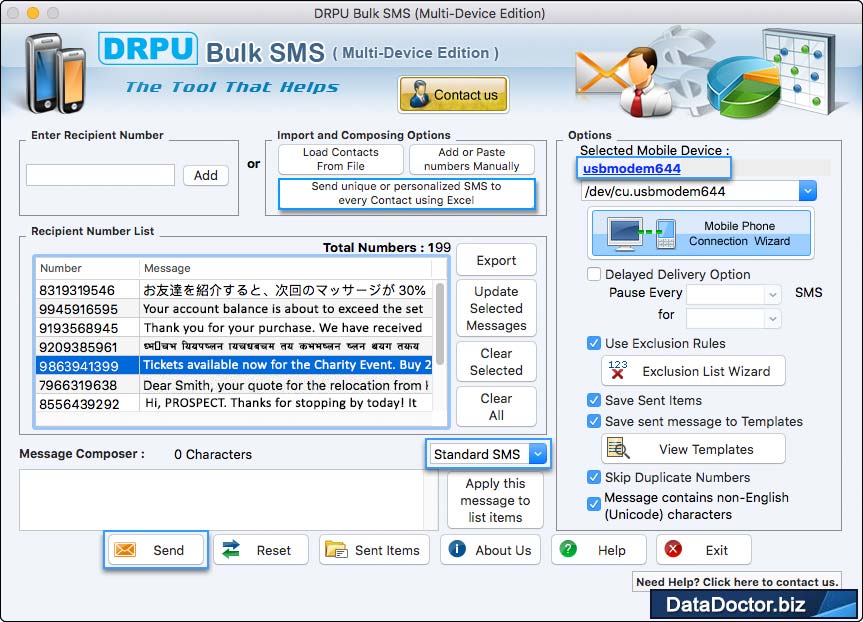Select row with number 9209385961

pyautogui.click(x=234, y=347)
